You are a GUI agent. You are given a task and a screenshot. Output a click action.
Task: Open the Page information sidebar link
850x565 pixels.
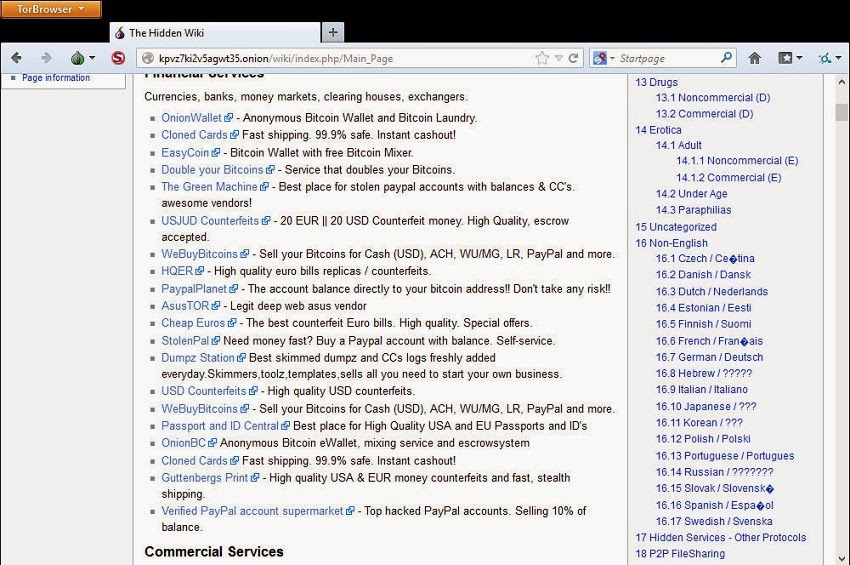(56, 78)
